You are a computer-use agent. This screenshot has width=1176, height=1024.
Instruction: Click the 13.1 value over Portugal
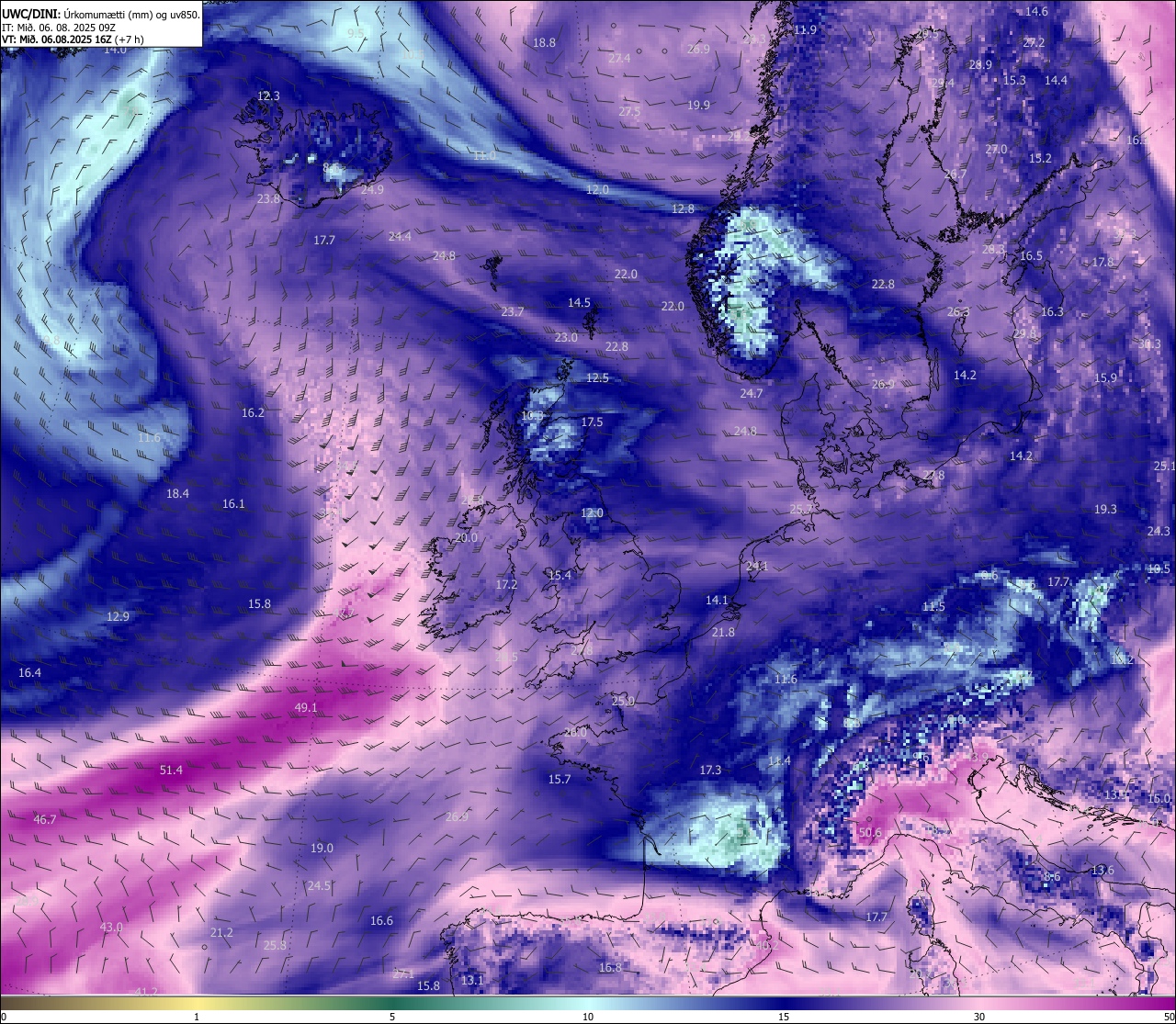(472, 980)
